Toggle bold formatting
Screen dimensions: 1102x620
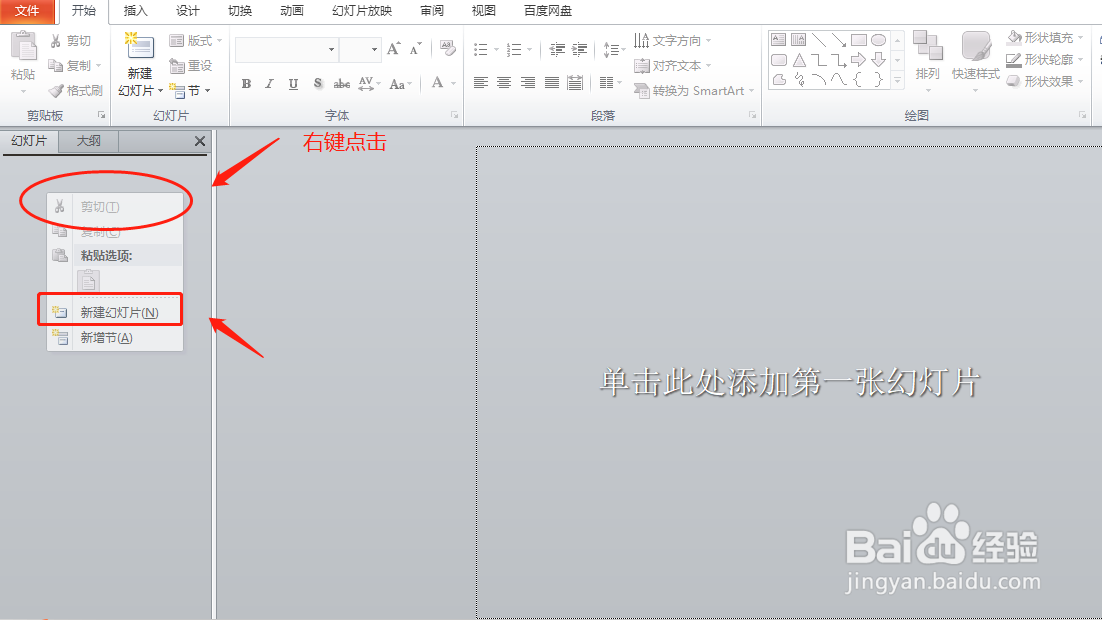tap(245, 84)
